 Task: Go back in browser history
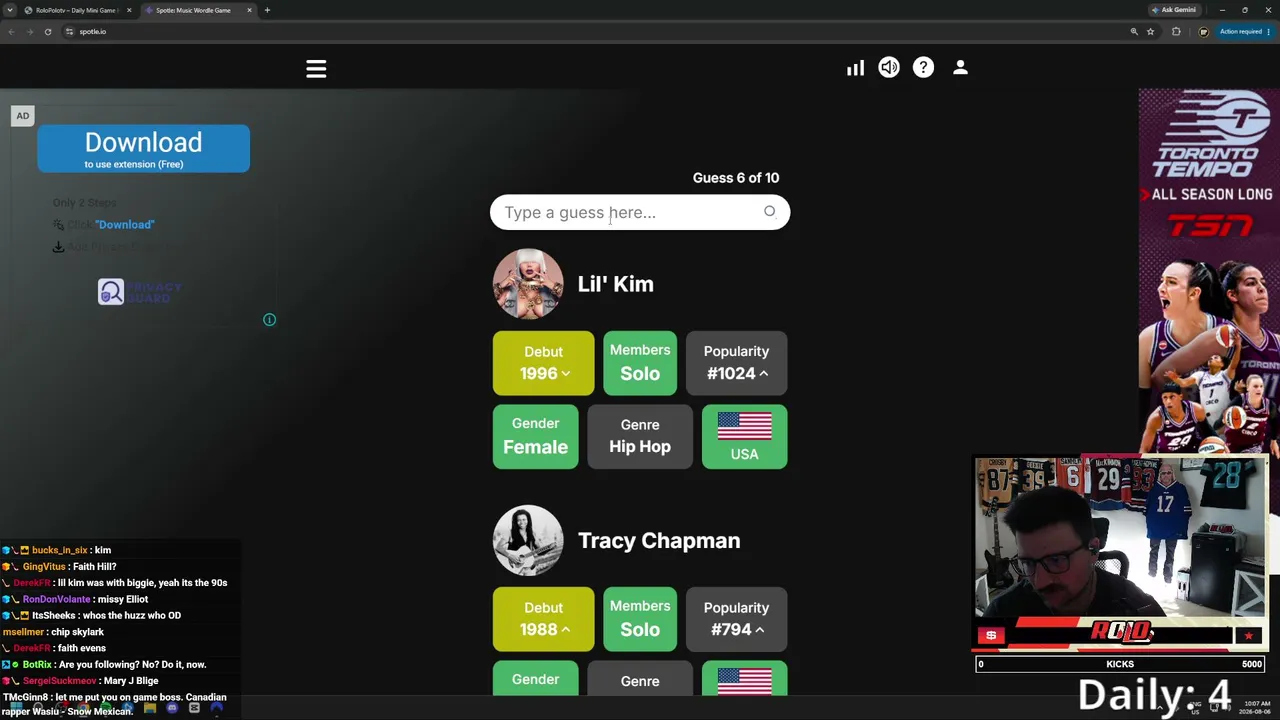[11, 32]
